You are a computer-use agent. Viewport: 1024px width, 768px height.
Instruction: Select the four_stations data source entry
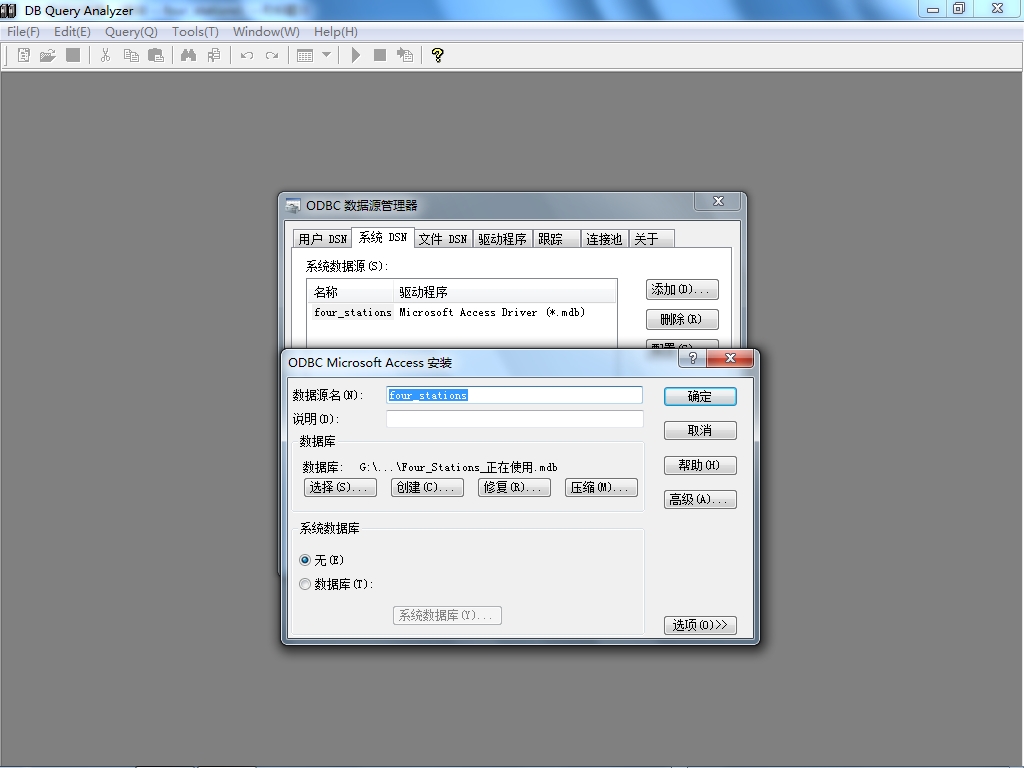(x=351, y=312)
